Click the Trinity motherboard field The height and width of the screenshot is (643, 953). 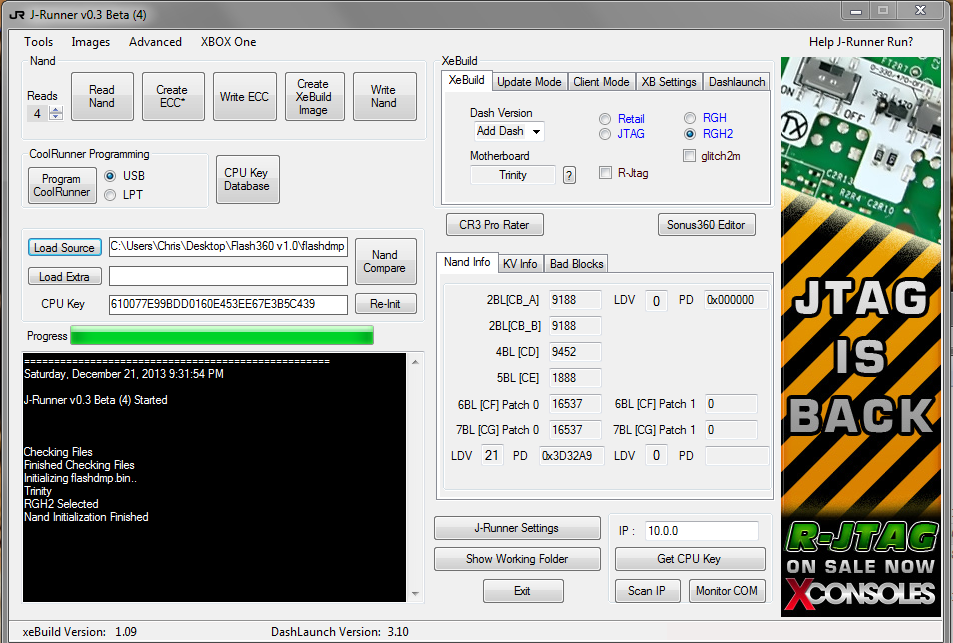[513, 175]
